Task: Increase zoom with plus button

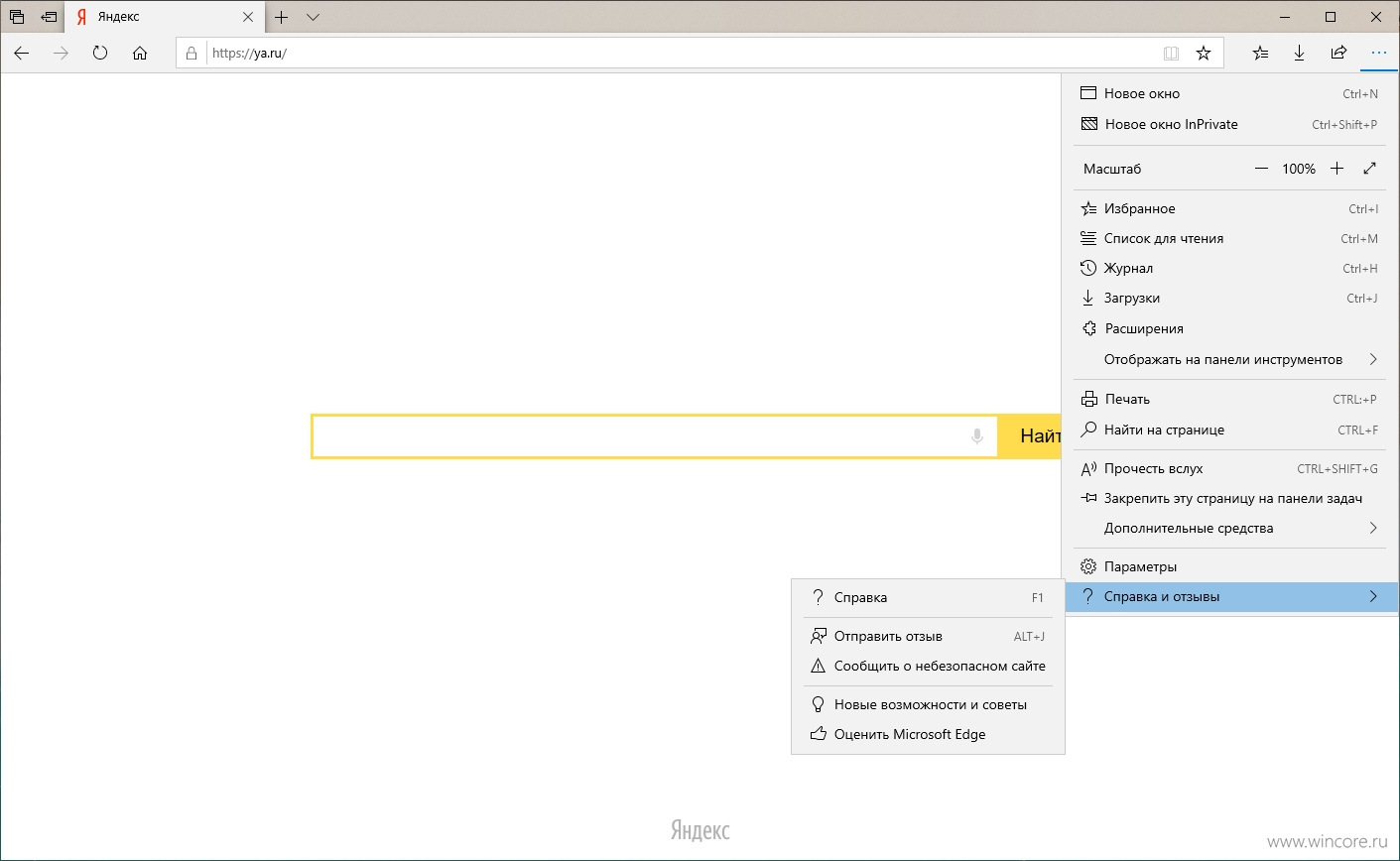Action: click(1336, 169)
